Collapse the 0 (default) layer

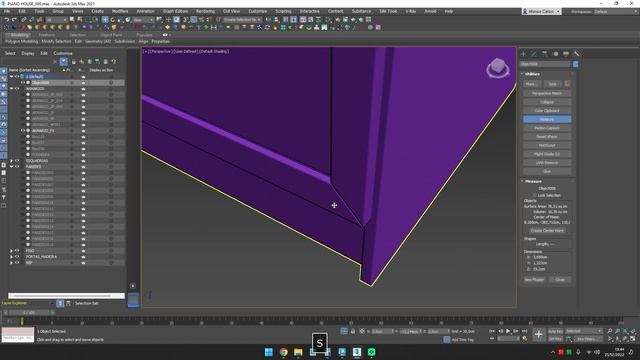pos(11,76)
